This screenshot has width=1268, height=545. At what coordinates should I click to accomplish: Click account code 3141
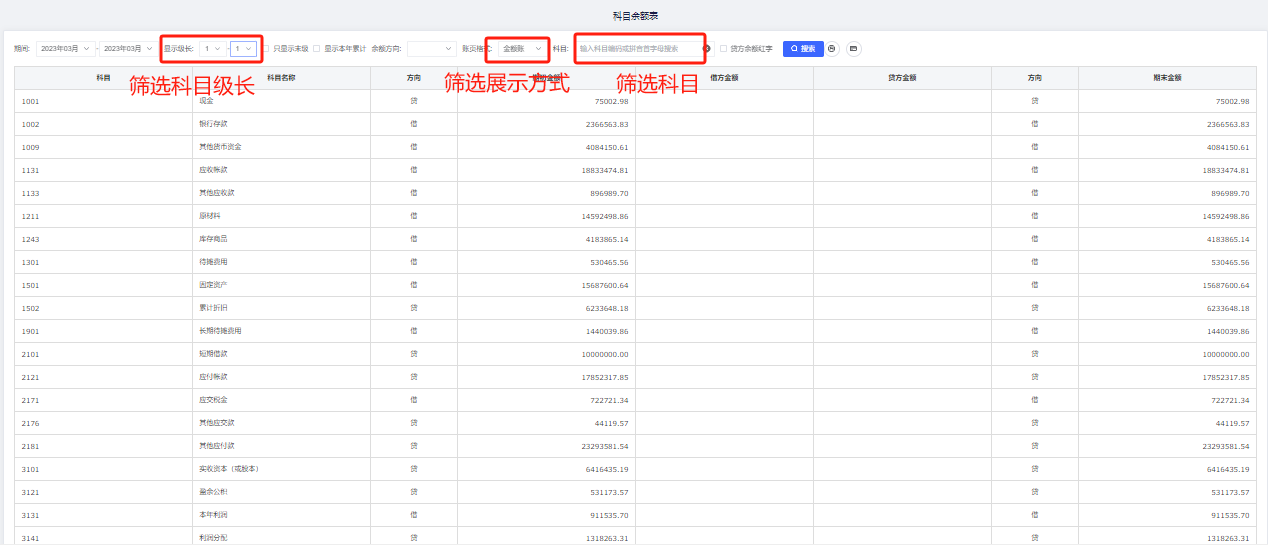point(30,538)
